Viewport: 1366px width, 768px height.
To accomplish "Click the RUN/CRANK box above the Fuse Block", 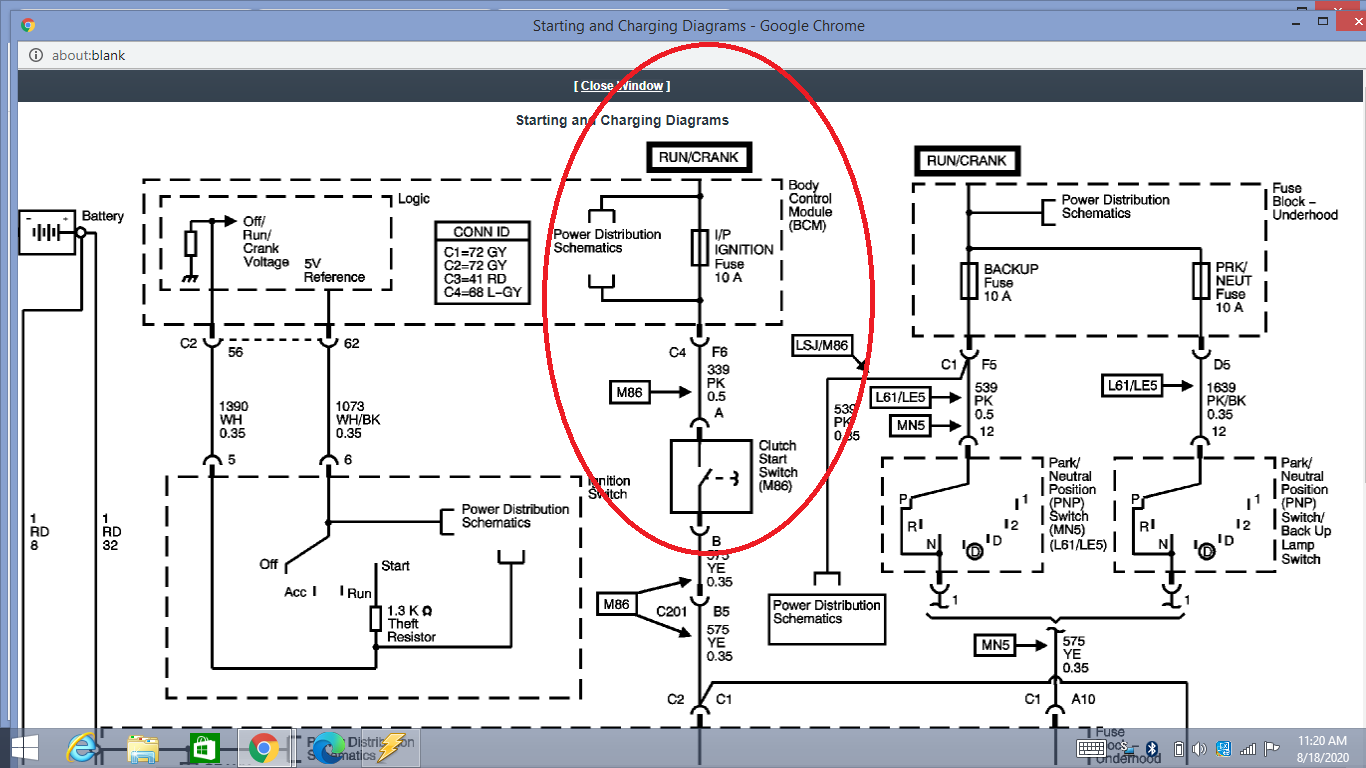I will point(967,160).
